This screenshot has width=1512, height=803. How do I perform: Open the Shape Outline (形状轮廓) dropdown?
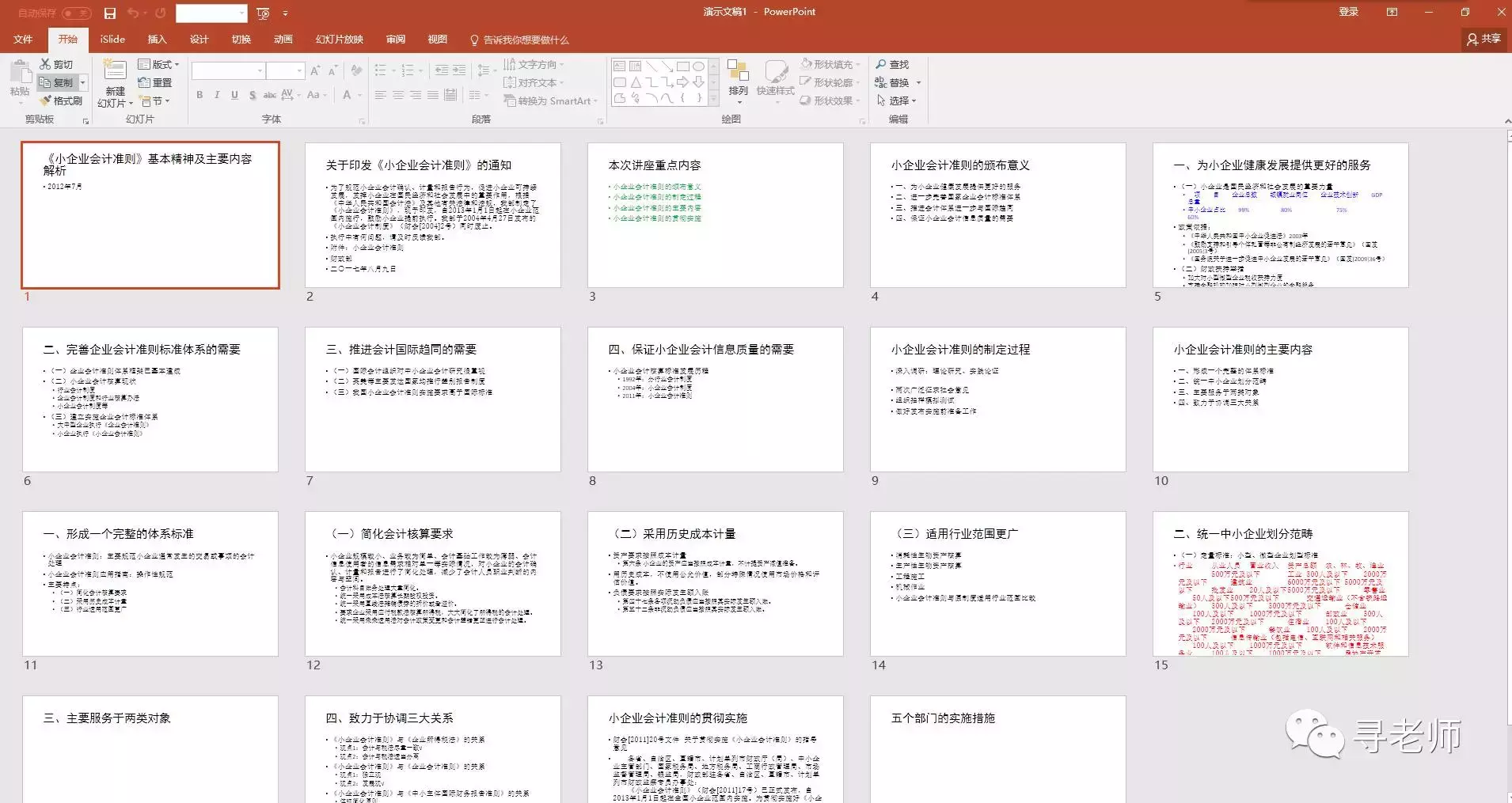[830, 82]
